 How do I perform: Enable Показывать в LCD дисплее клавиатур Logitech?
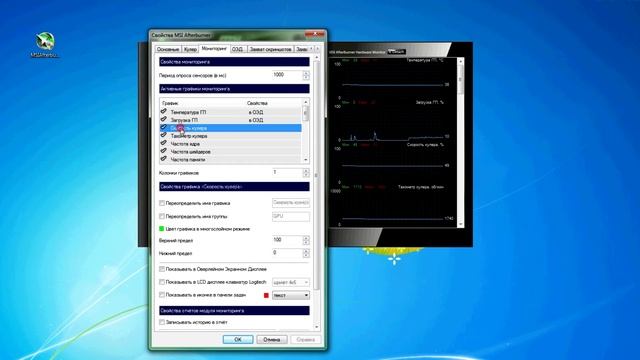pyautogui.click(x=162, y=282)
